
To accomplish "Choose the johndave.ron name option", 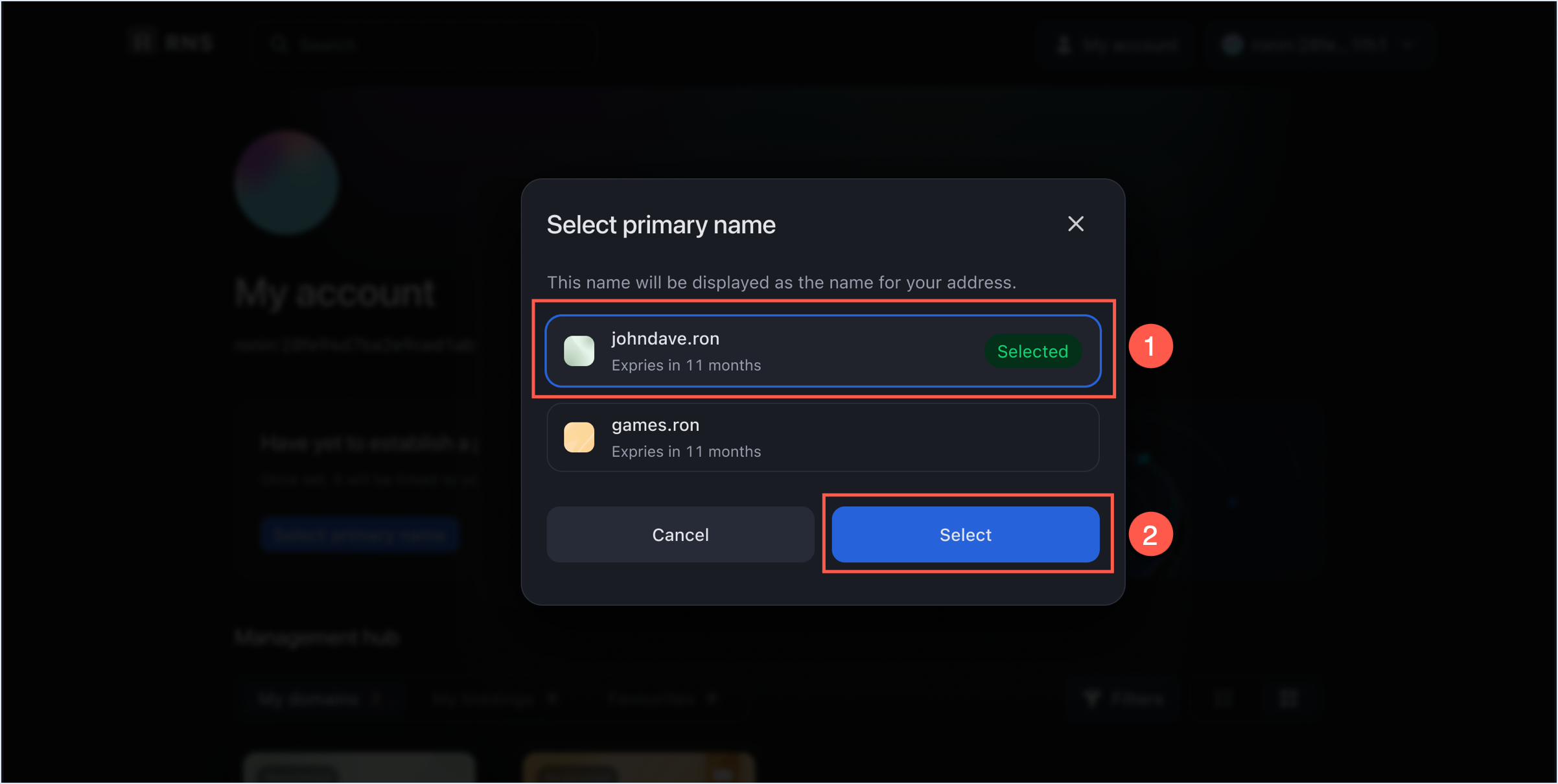I will click(778, 351).
